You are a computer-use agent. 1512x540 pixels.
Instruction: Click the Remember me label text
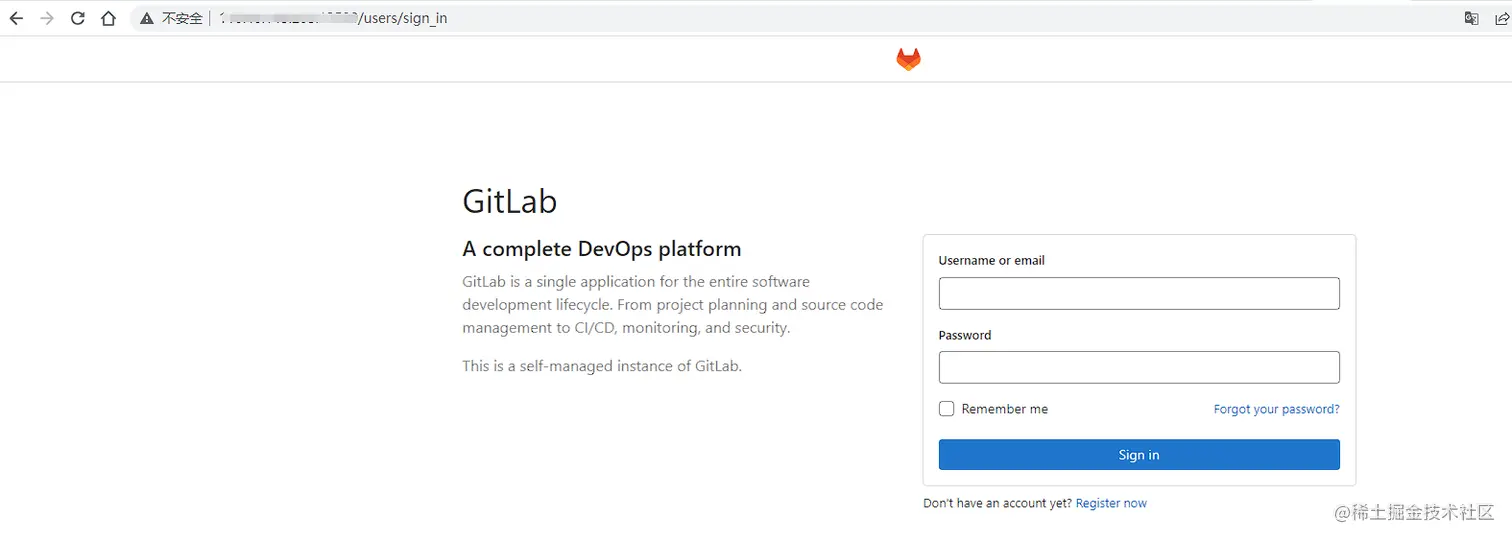pyautogui.click(x=1004, y=409)
